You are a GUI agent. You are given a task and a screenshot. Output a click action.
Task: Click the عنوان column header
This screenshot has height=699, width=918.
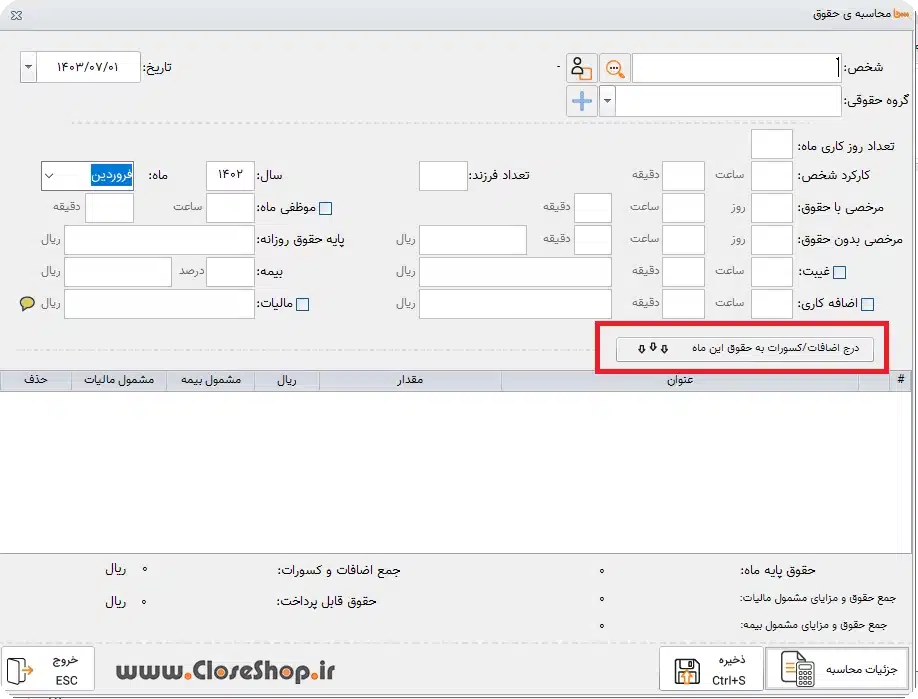tap(680, 381)
